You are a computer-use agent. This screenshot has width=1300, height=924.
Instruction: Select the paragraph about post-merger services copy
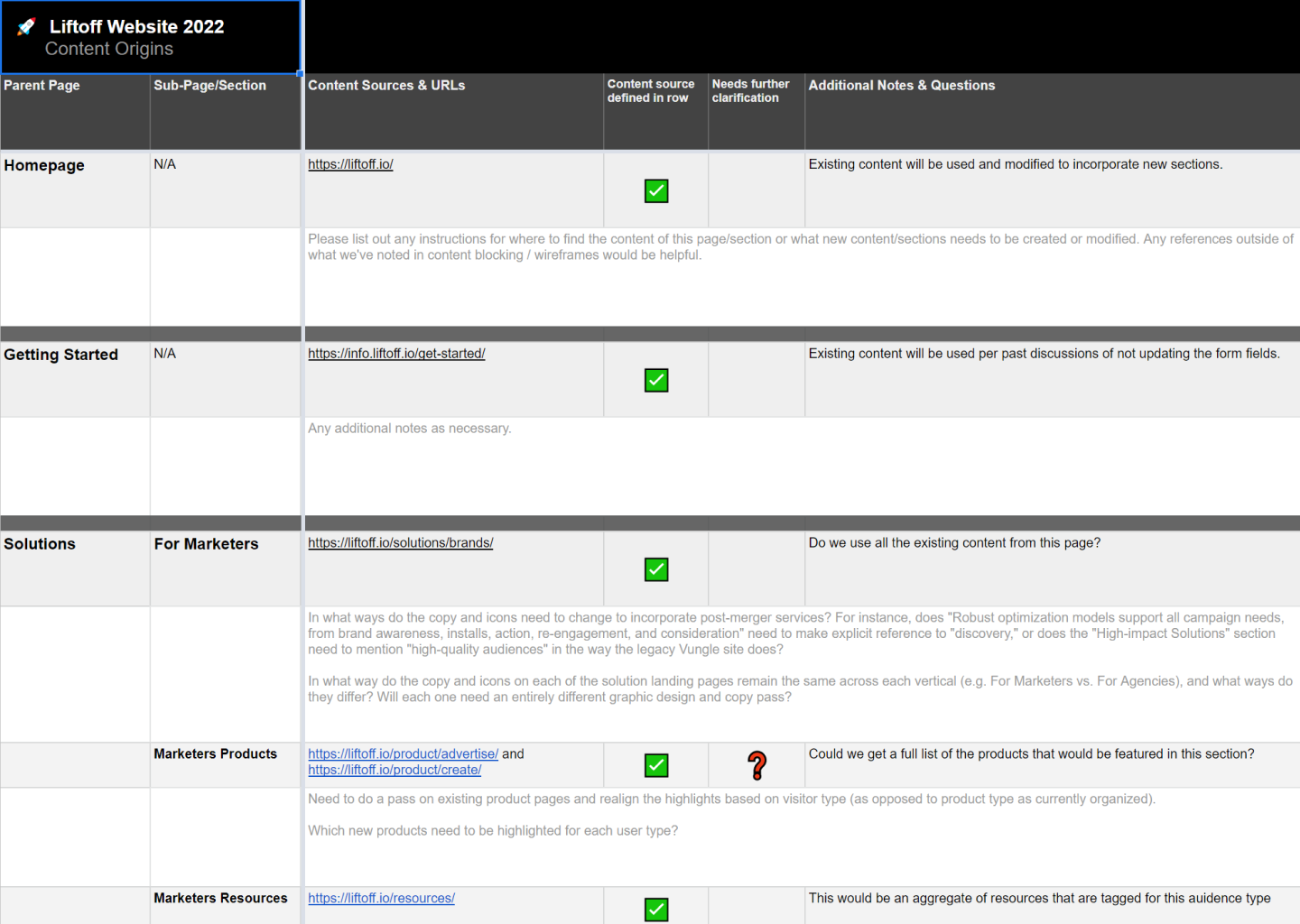coord(795,633)
